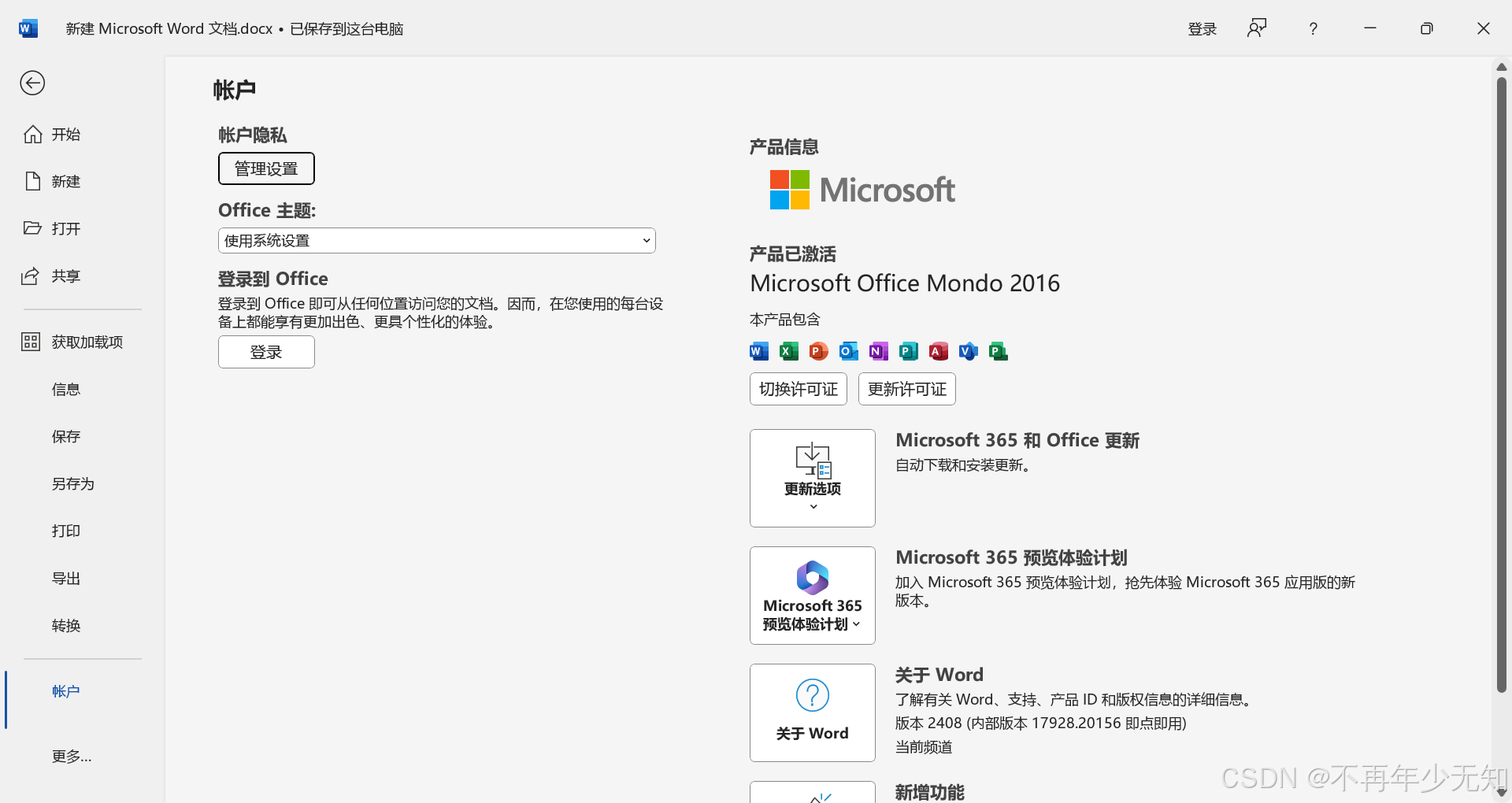The image size is (1512, 803).
Task: Click 登录 in the title bar
Action: (x=1203, y=29)
